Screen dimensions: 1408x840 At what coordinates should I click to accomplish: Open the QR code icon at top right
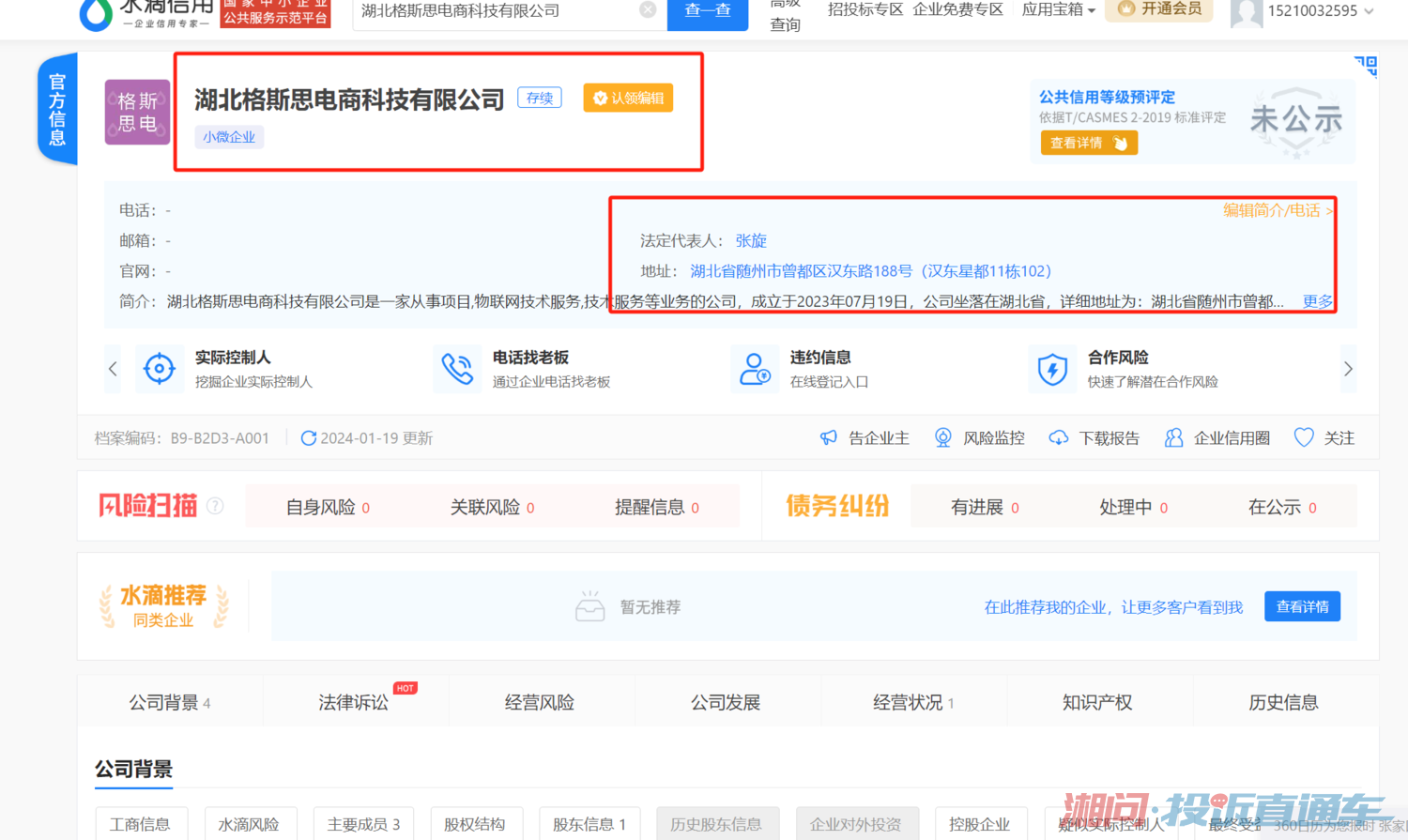1366,66
